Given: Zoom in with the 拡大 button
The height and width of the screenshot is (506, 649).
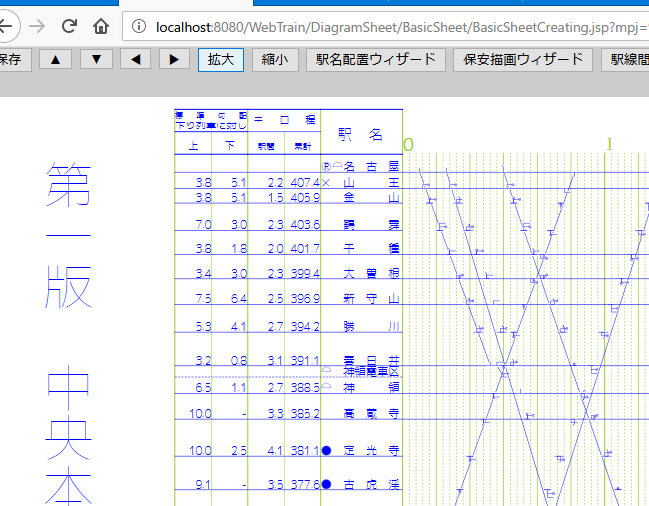Looking at the screenshot, I should point(220,60).
